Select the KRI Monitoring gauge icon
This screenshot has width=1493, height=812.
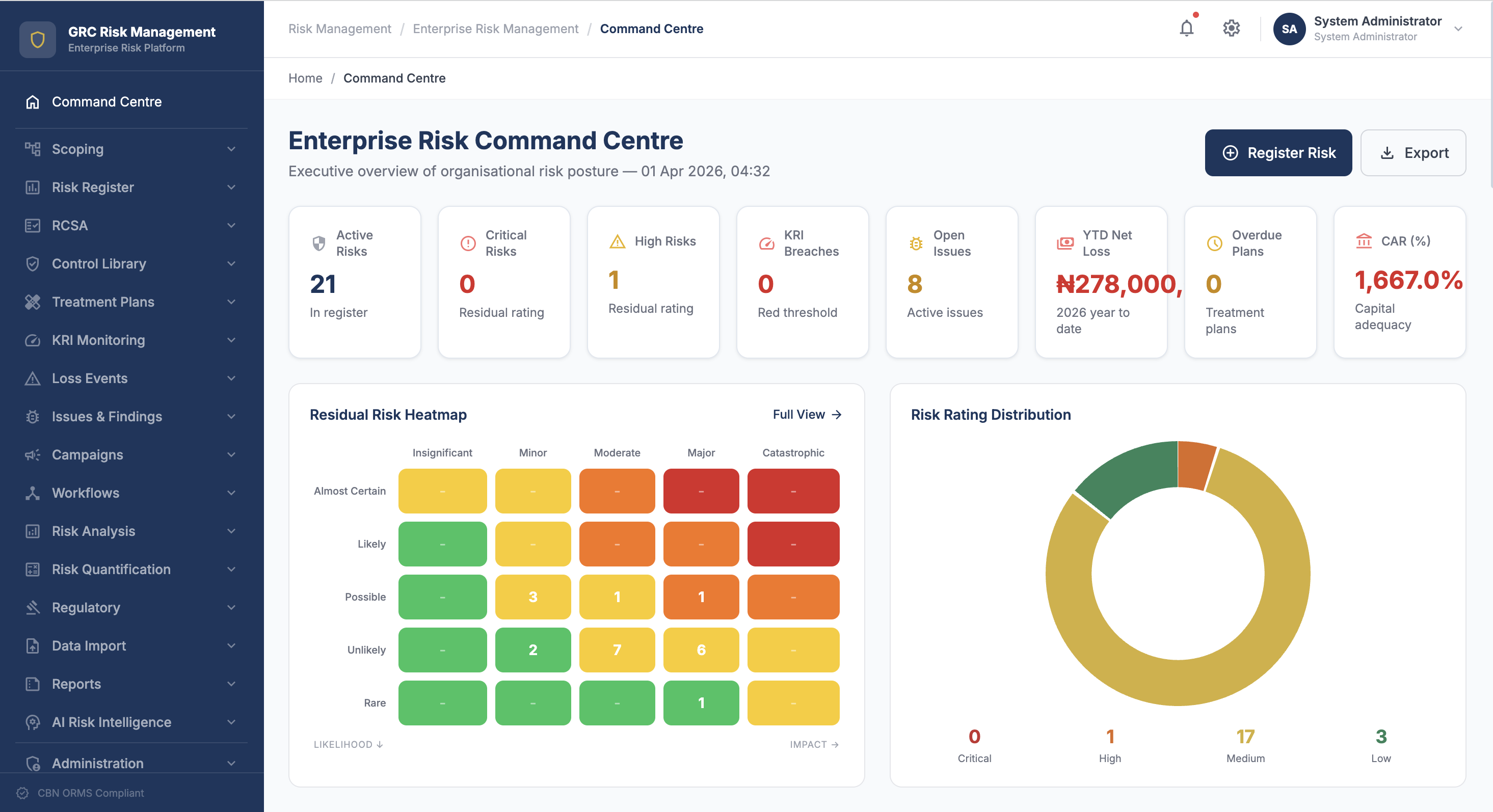click(x=33, y=340)
